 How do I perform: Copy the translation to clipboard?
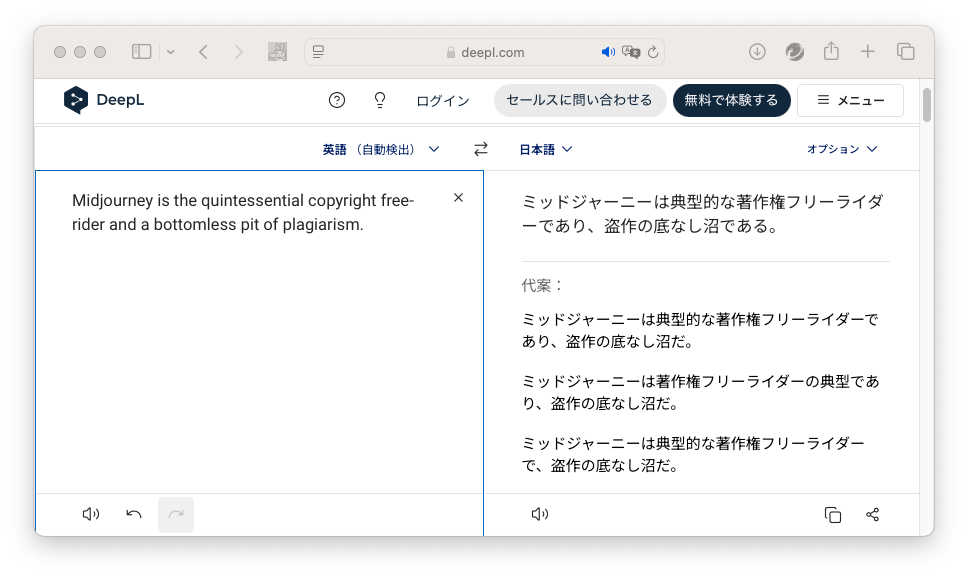[x=833, y=514]
